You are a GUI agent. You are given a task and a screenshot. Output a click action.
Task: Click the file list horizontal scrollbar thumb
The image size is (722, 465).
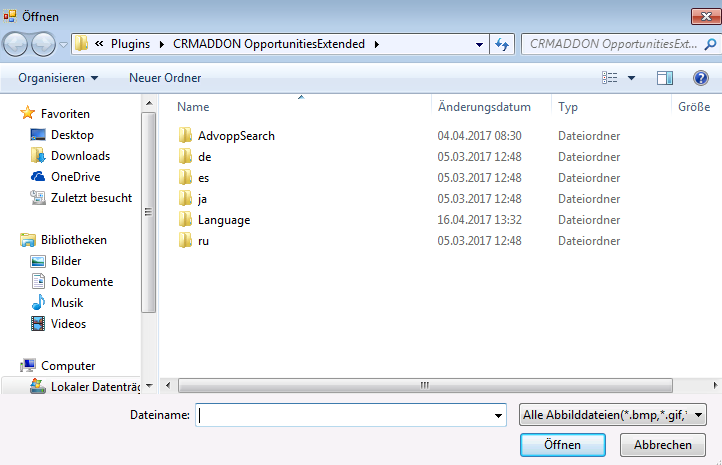point(425,385)
